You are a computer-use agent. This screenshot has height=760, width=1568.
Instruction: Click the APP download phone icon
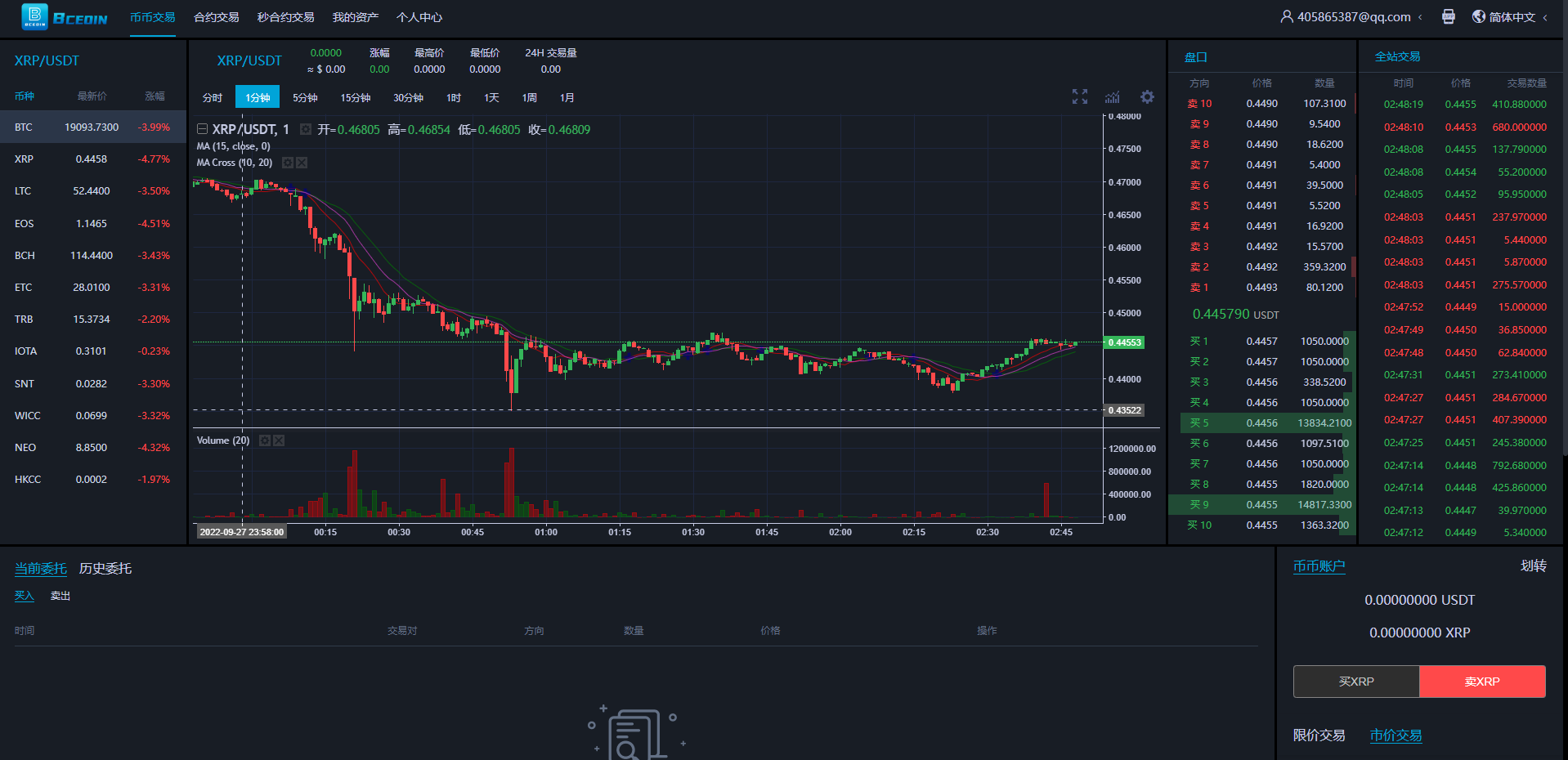(1448, 17)
